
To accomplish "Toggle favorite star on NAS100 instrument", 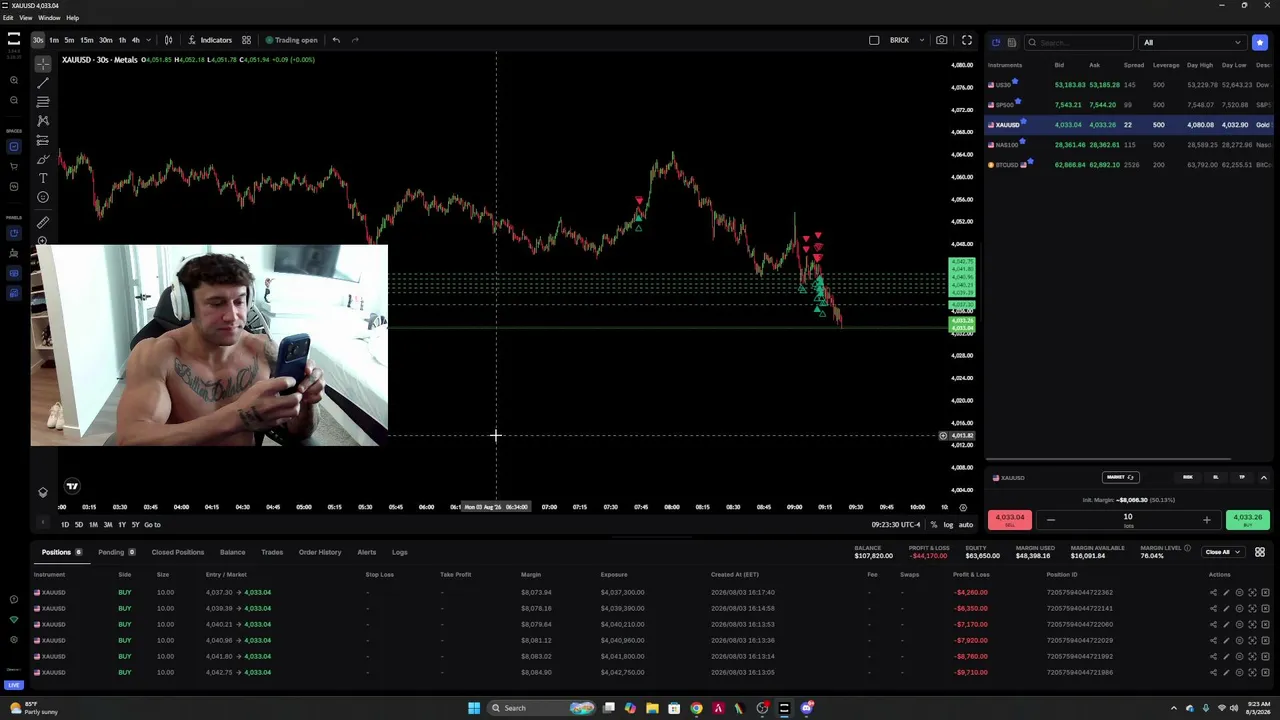I will pyautogui.click(x=1023, y=141).
